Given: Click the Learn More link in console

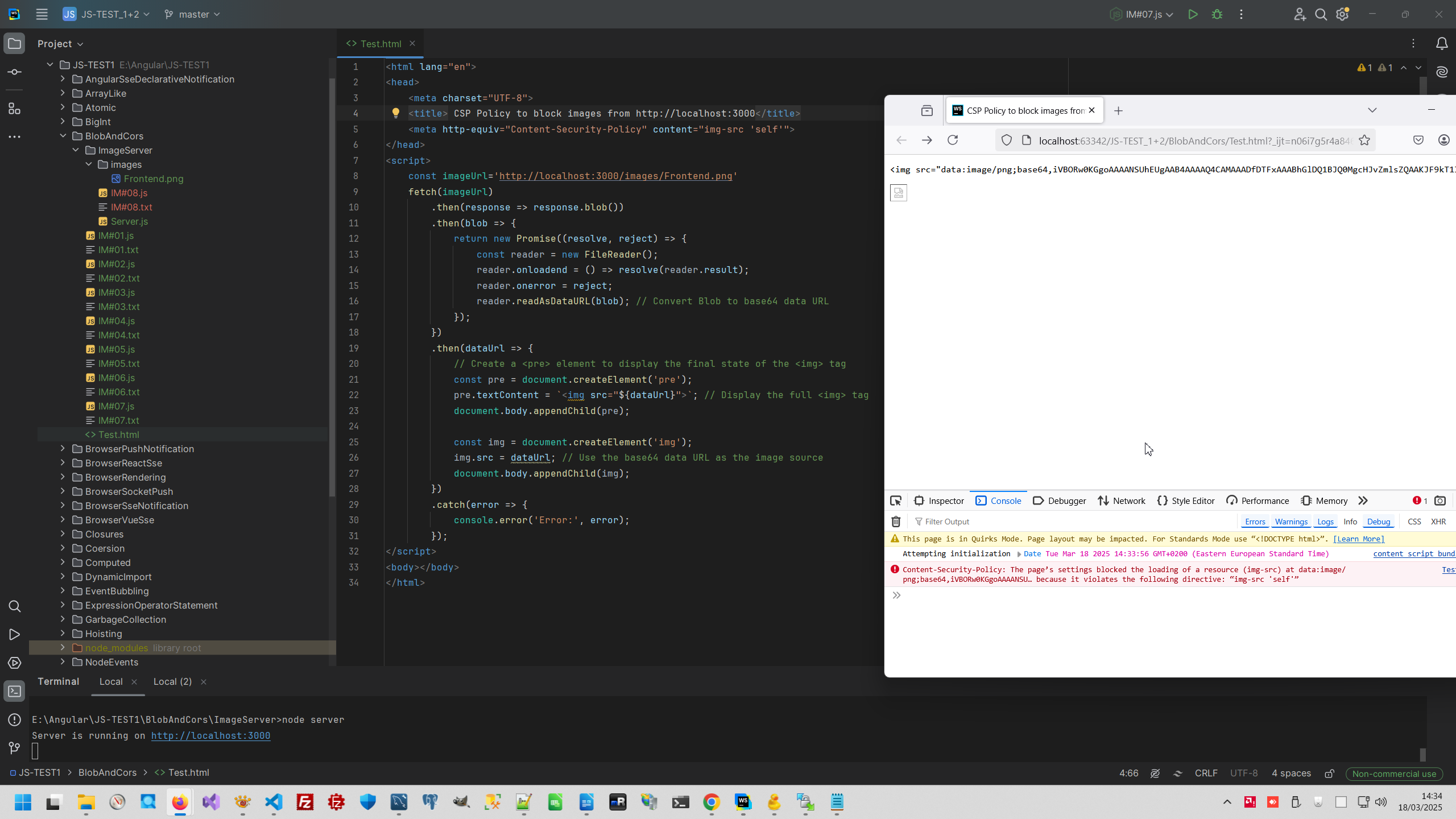Looking at the screenshot, I should click(x=1358, y=539).
